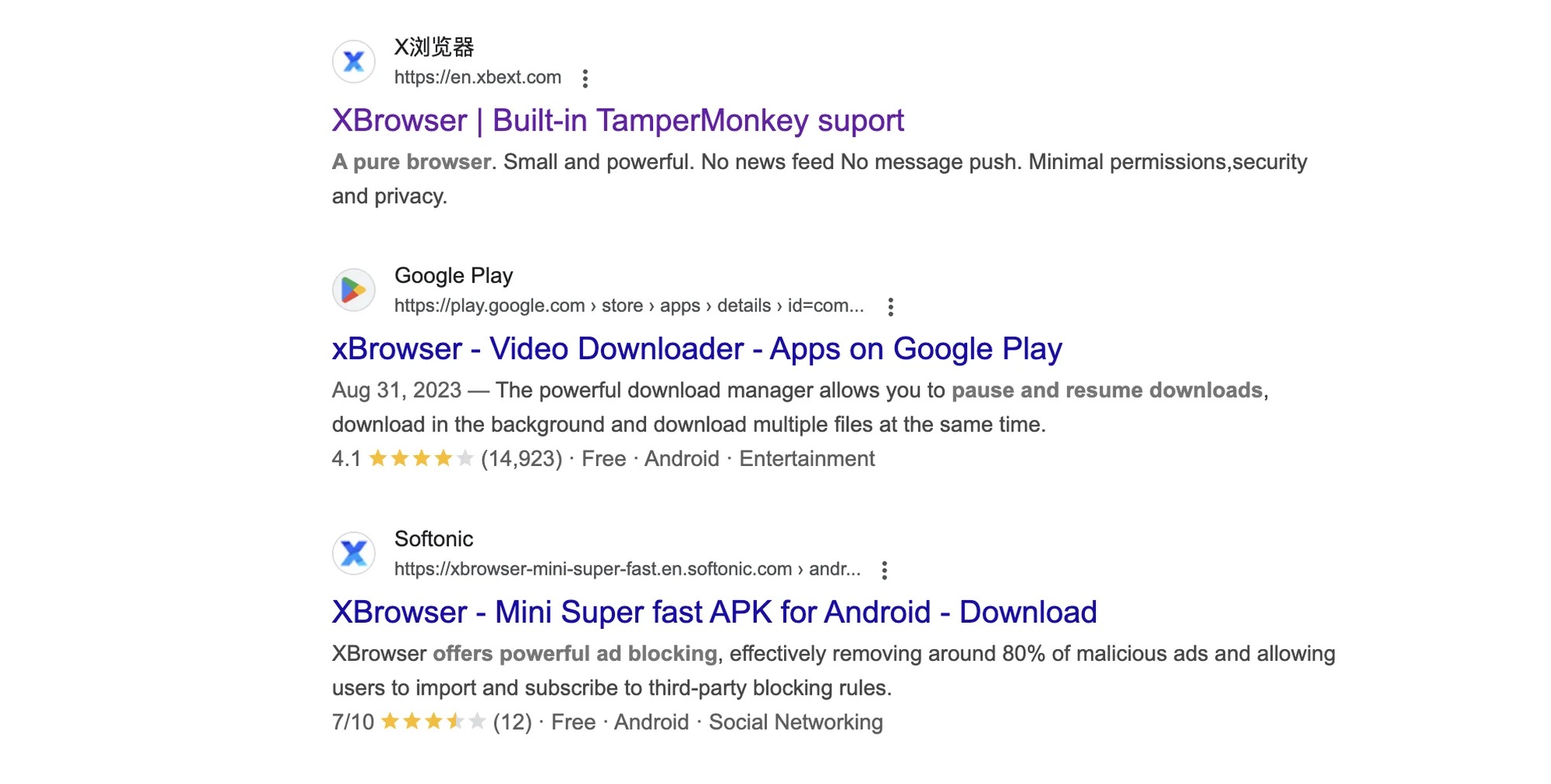
Task: Click the Softonic result's XBrowser favicon
Action: tap(354, 554)
